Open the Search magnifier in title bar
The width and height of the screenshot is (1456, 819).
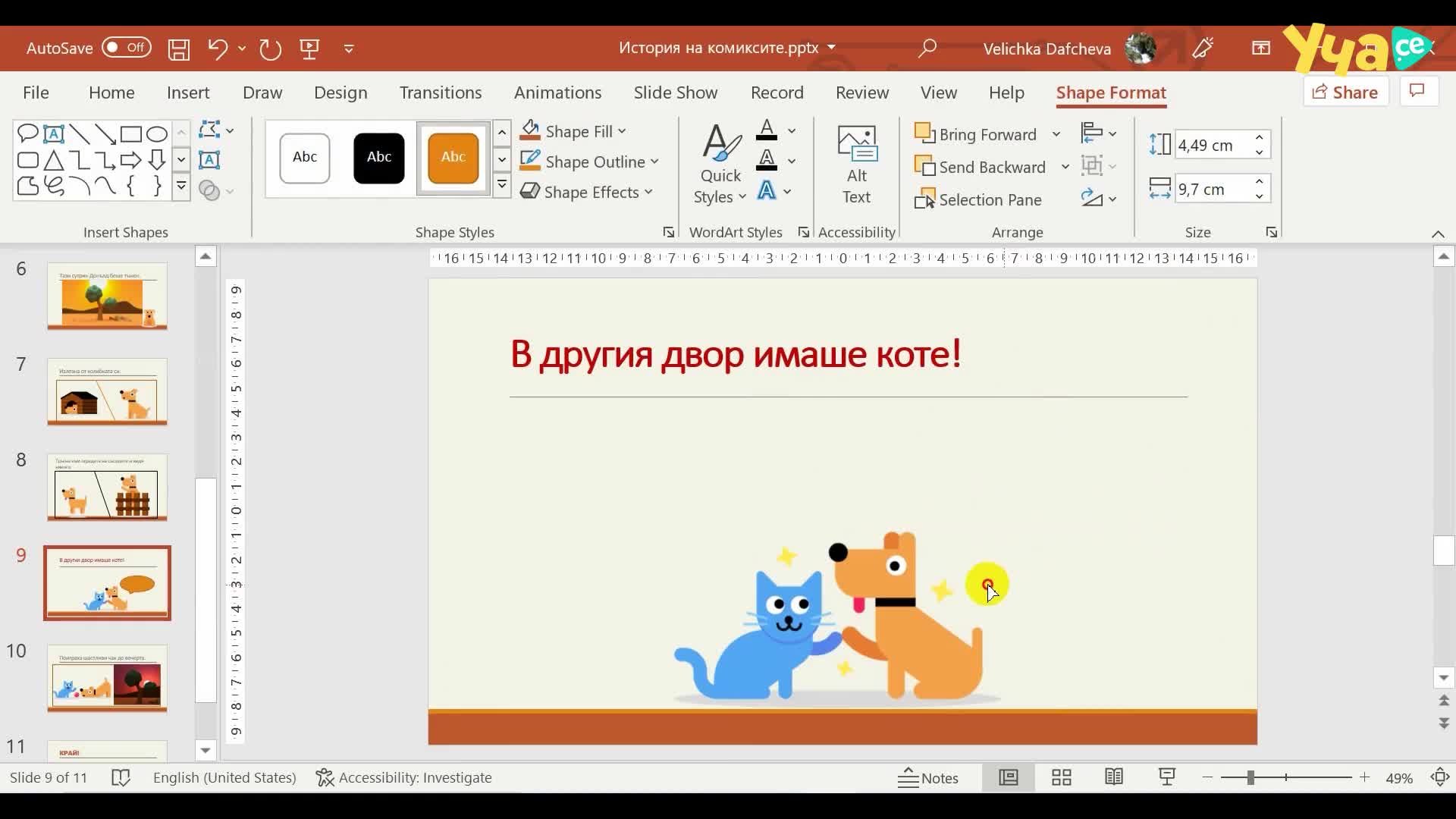point(927,49)
